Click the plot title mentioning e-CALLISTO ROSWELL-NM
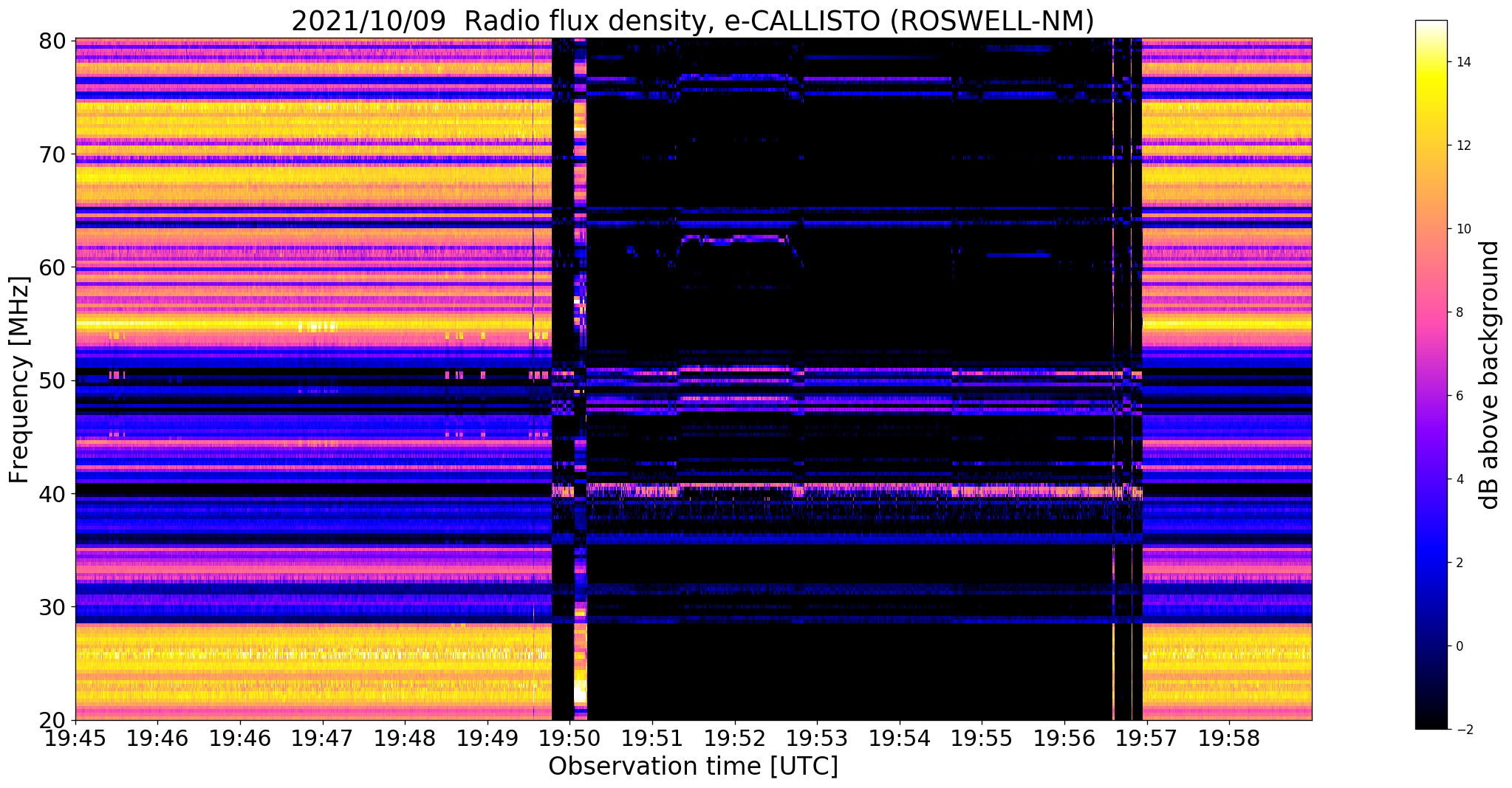1512x788 pixels. click(693, 21)
